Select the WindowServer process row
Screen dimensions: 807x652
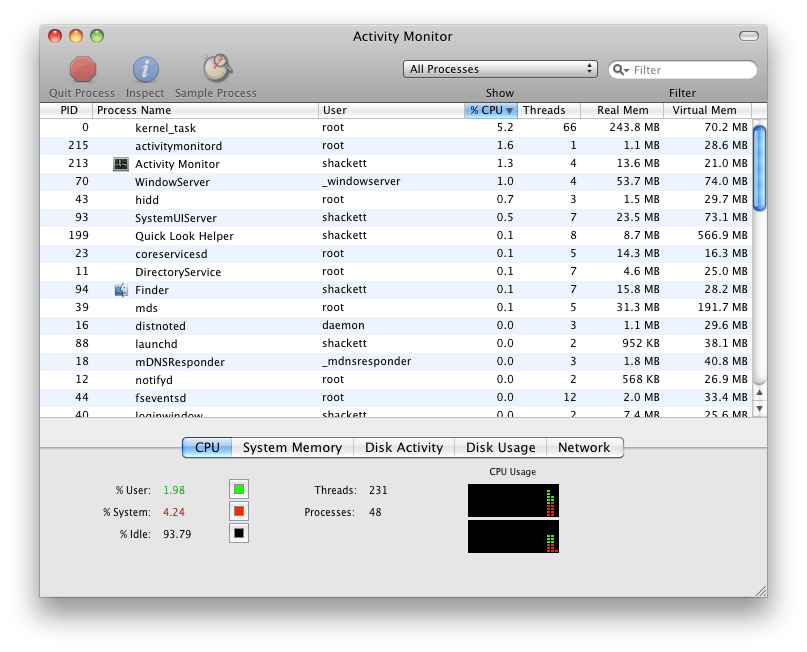point(396,182)
